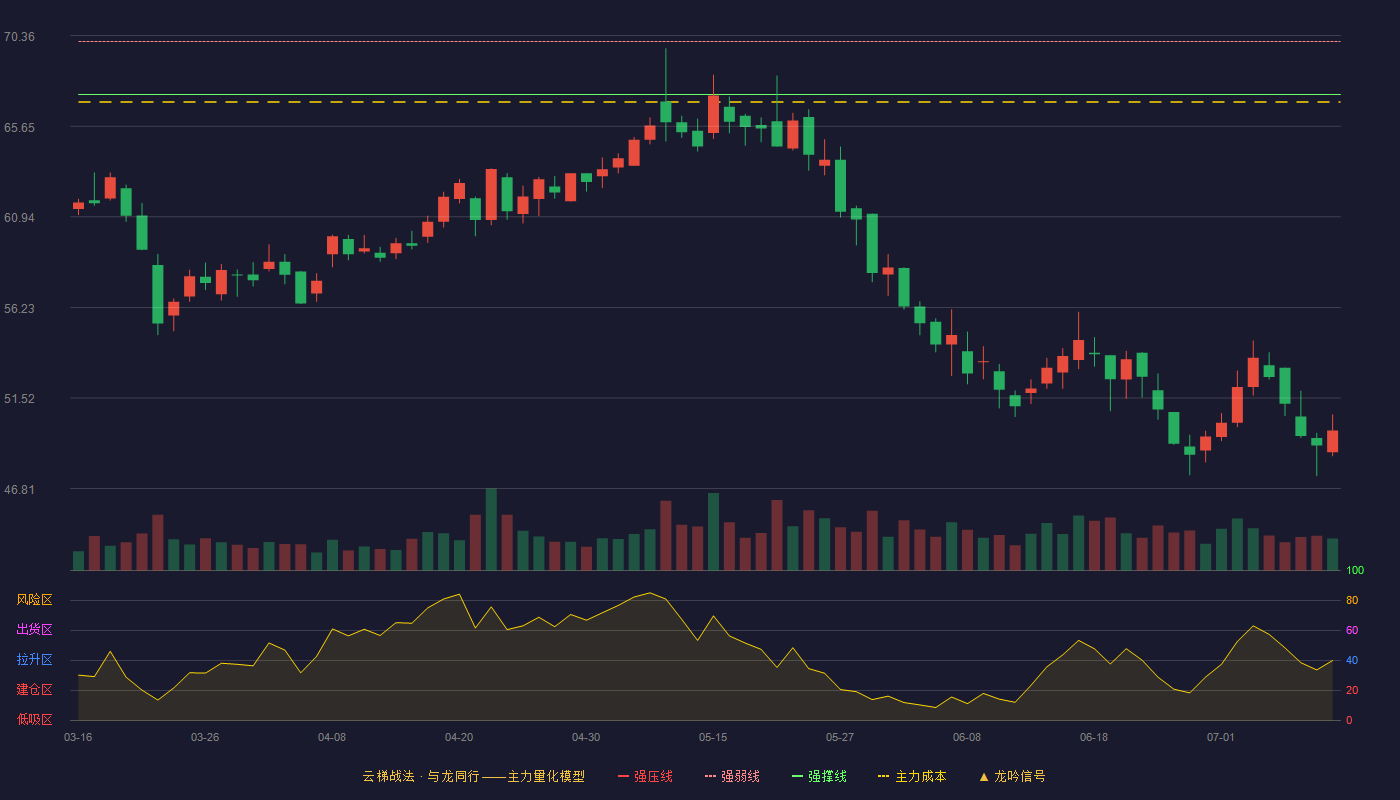Click the 05-15 date label
1400x800 pixels.
pyautogui.click(x=713, y=737)
